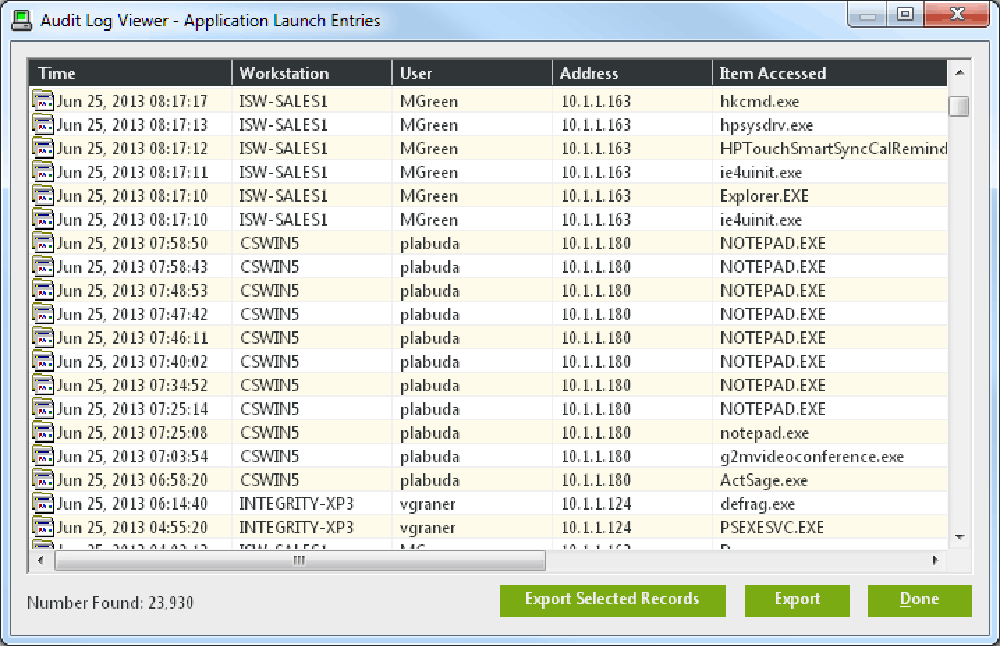Click the row icon at 07:48:53 entry
This screenshot has height=646, width=1000.
click(43, 291)
